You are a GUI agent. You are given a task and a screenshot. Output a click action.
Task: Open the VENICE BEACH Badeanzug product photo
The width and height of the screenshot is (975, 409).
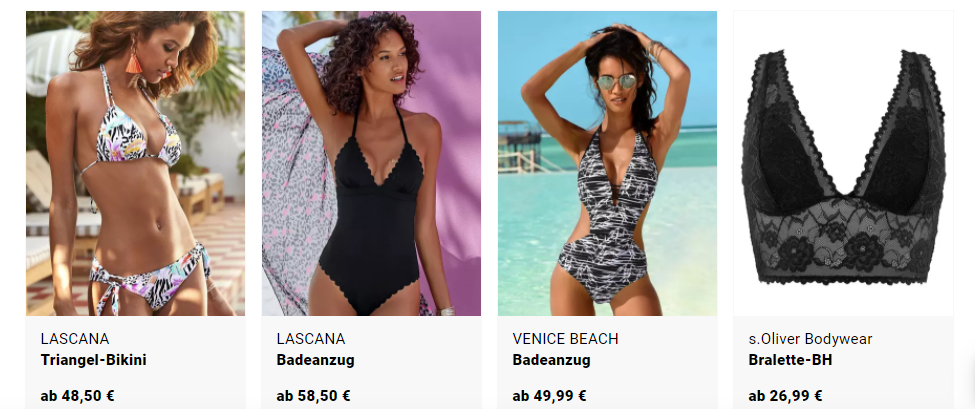tap(607, 163)
